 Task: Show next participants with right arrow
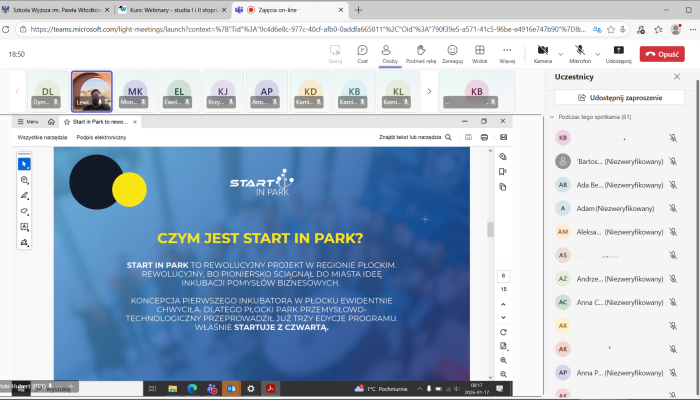click(429, 92)
